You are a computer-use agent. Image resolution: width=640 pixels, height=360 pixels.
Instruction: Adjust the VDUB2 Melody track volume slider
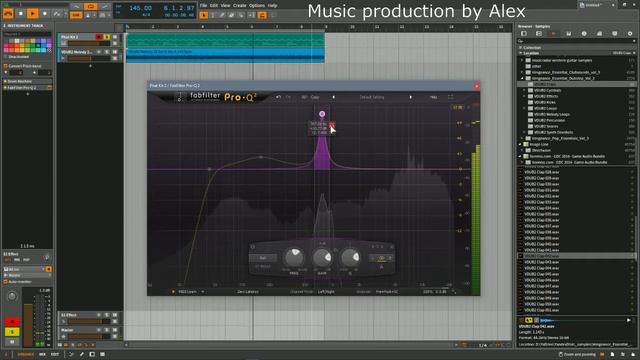(x=89, y=58)
